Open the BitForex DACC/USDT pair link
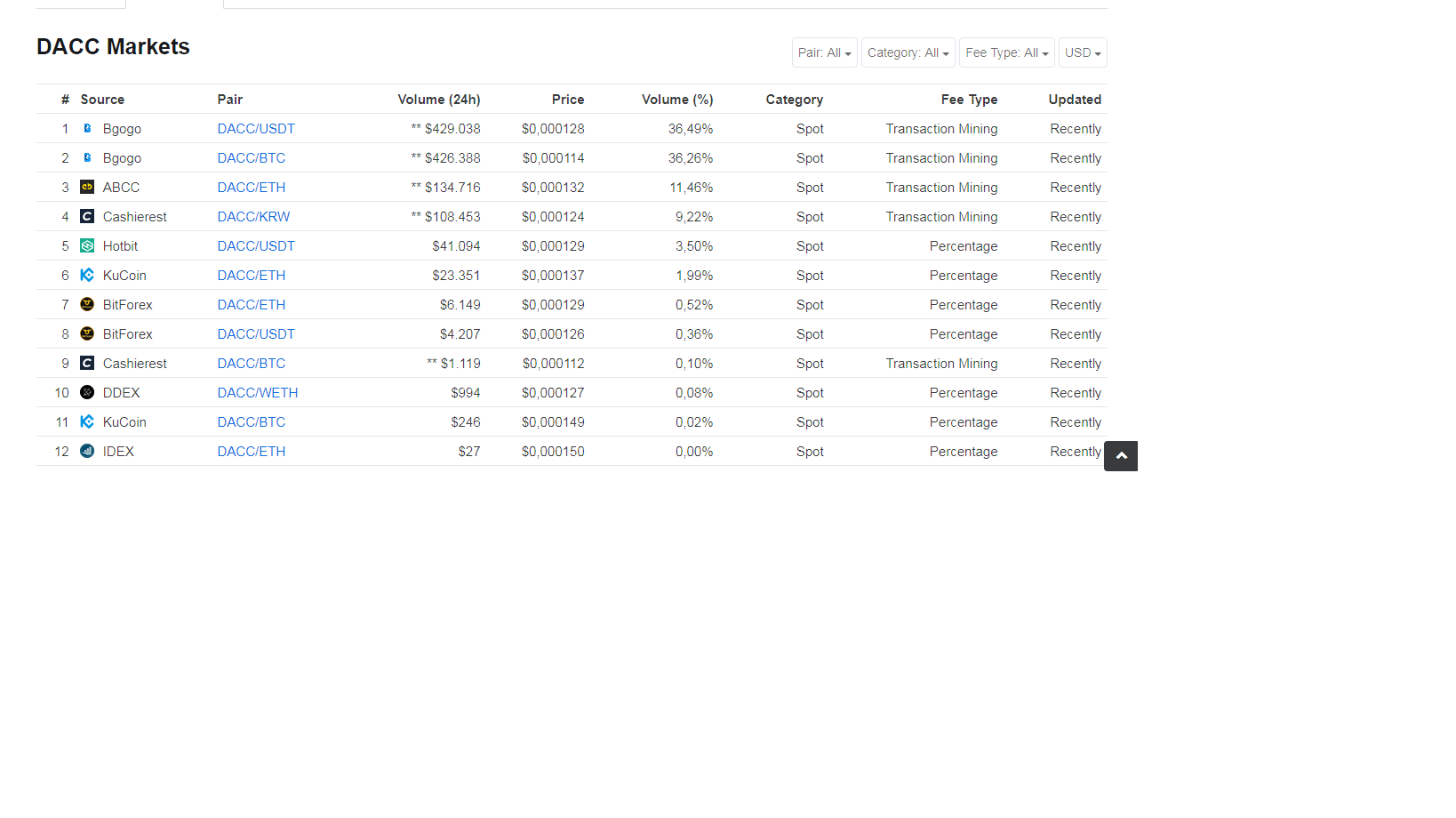This screenshot has height=818, width=1456. [256, 334]
